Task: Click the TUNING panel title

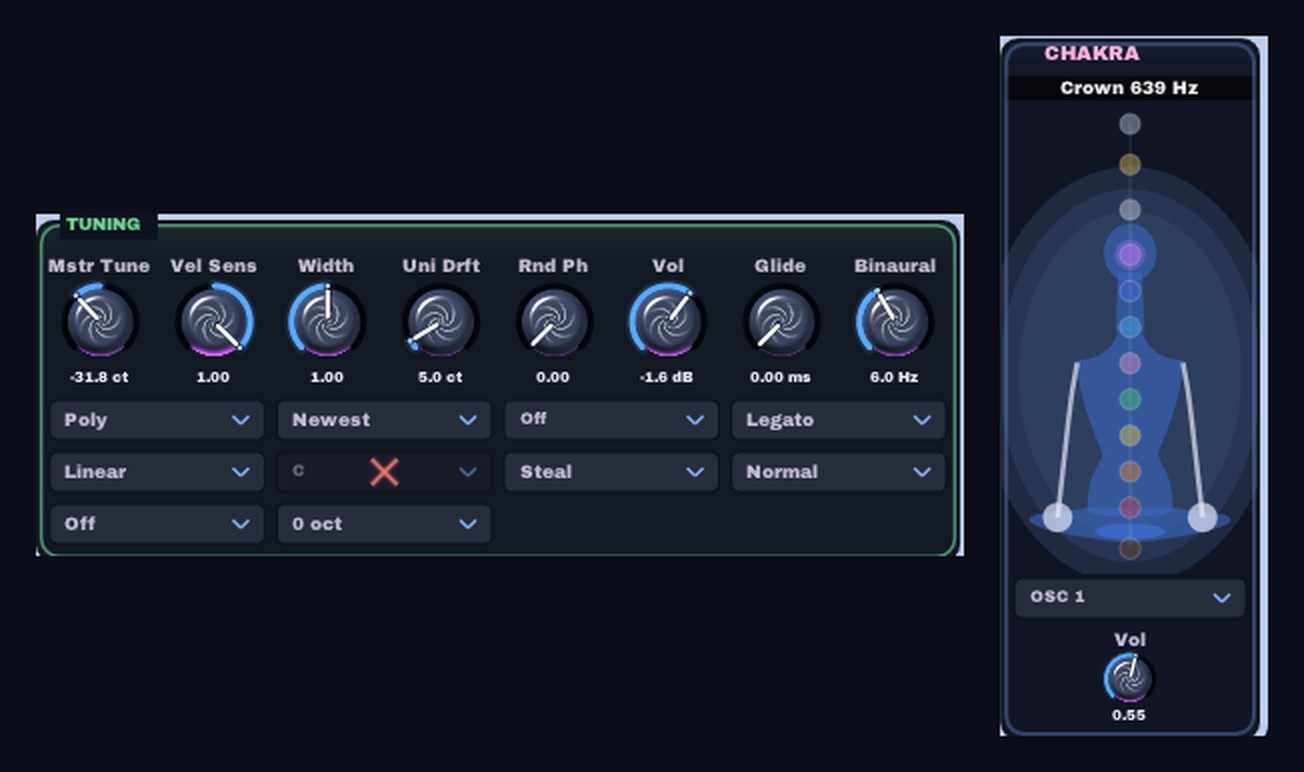Action: click(x=104, y=224)
